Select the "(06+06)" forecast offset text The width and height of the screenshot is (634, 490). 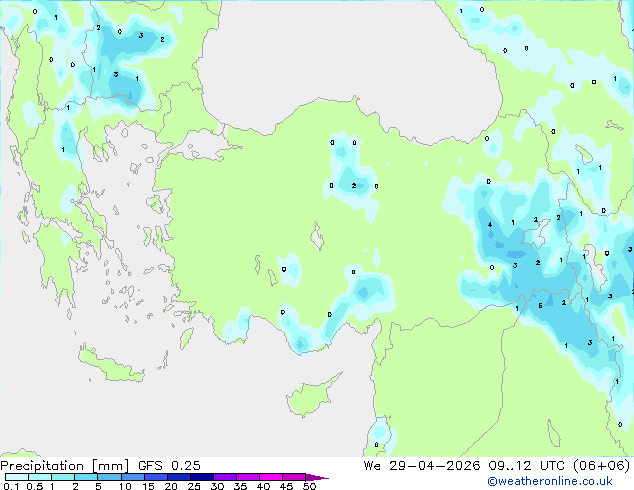point(601,466)
